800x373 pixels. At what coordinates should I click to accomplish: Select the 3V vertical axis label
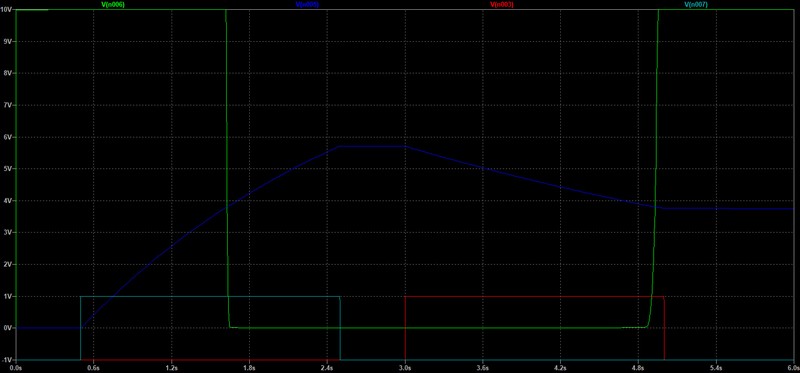(9, 233)
